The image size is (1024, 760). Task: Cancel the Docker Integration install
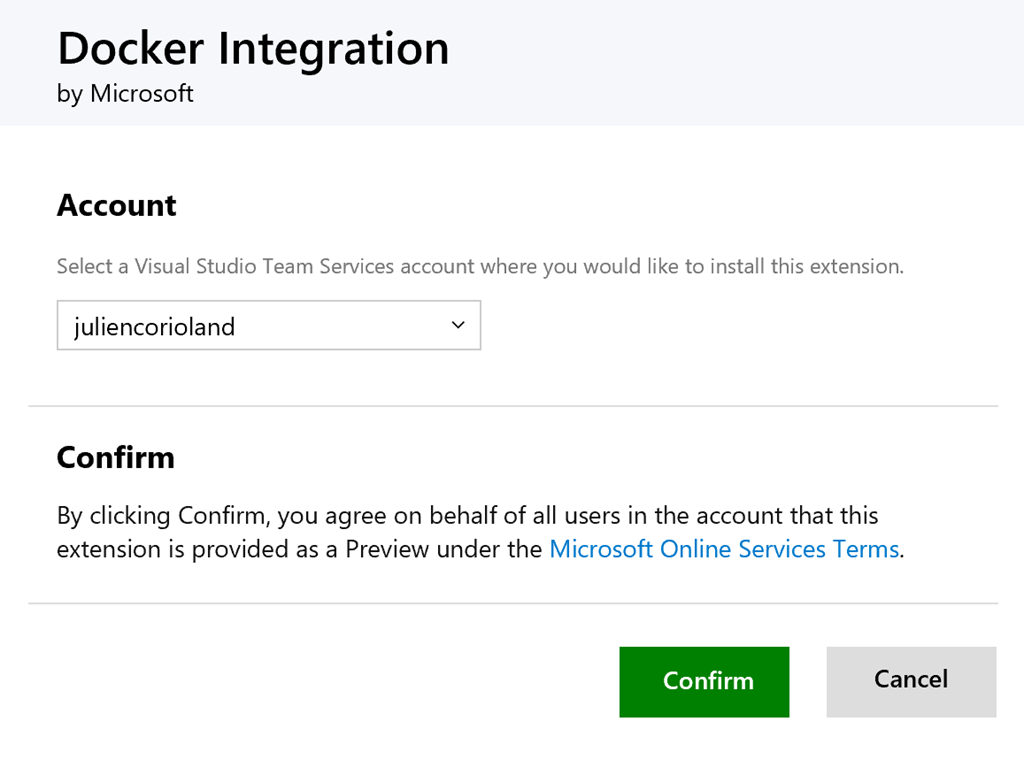point(911,682)
